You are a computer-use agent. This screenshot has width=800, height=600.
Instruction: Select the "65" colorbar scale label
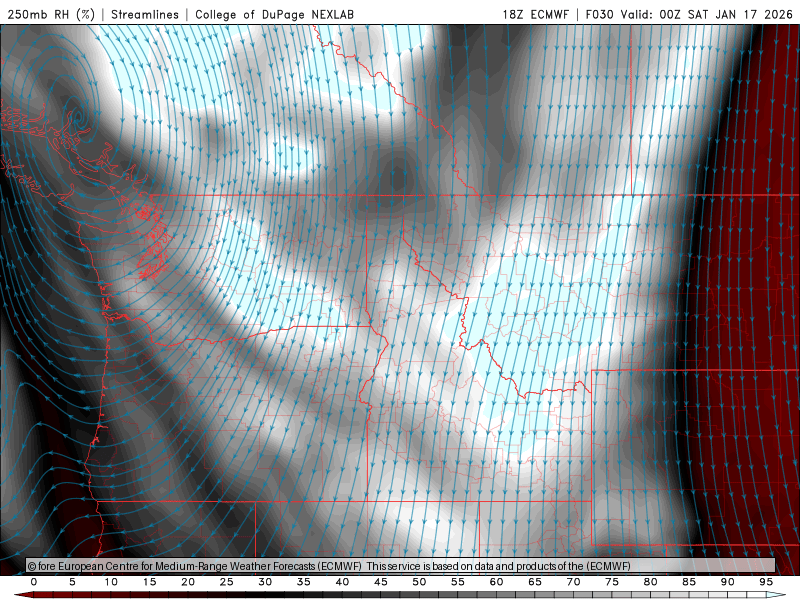pos(535,582)
